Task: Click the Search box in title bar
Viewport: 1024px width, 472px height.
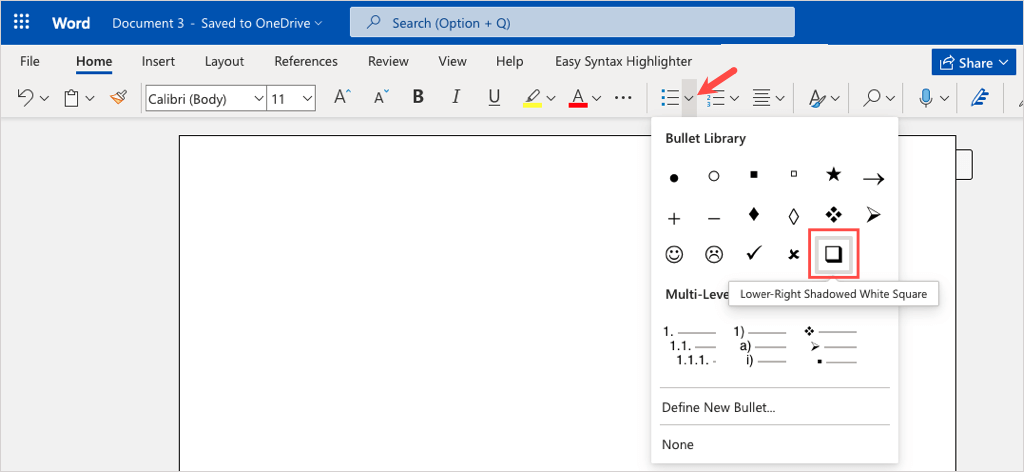Action: (x=572, y=22)
